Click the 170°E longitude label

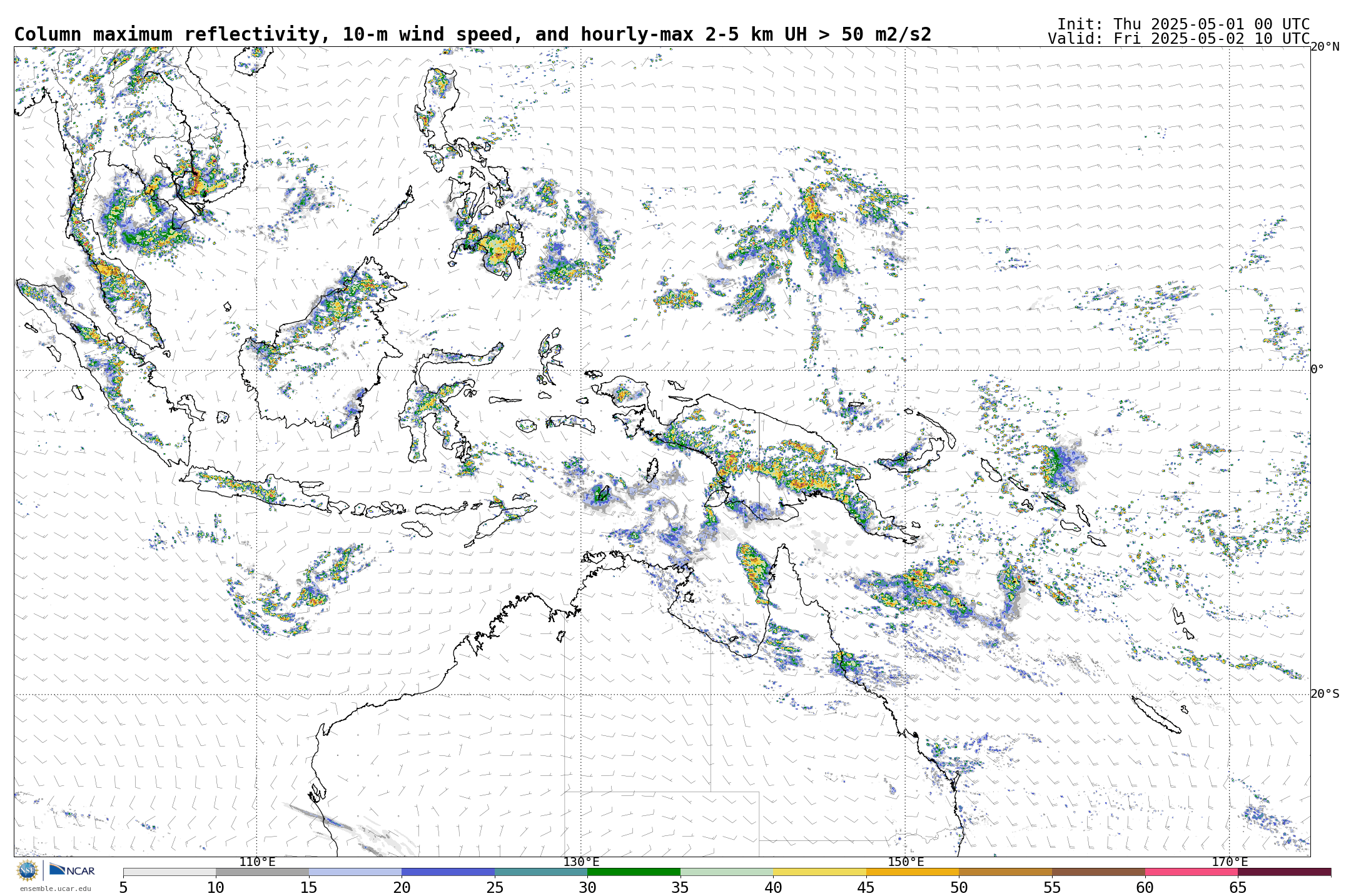1230,862
